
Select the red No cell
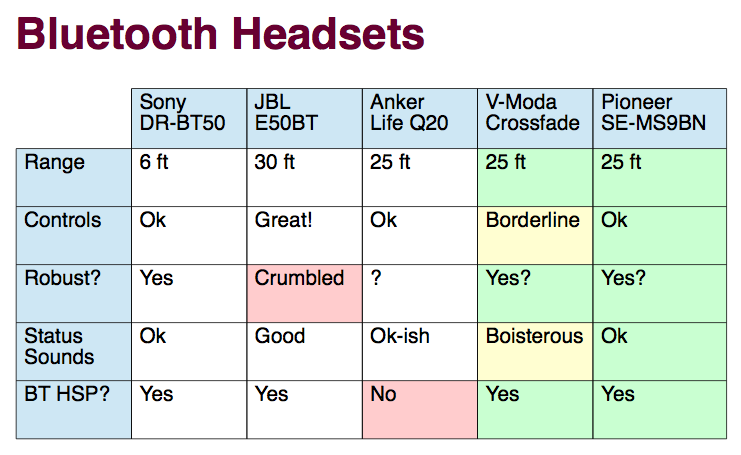point(419,407)
